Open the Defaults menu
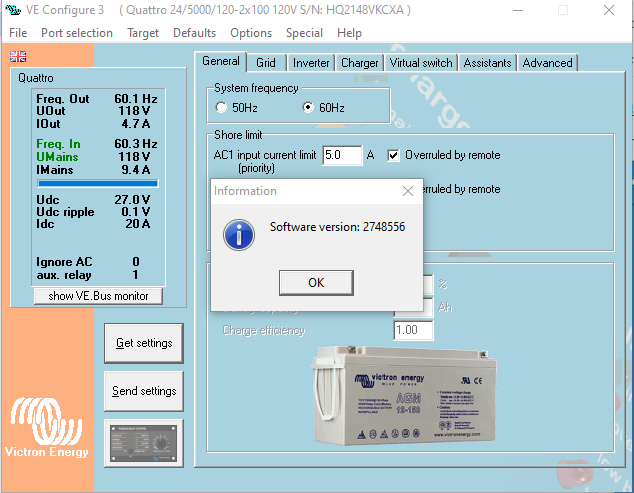Image resolution: width=634 pixels, height=493 pixels. 194,33
